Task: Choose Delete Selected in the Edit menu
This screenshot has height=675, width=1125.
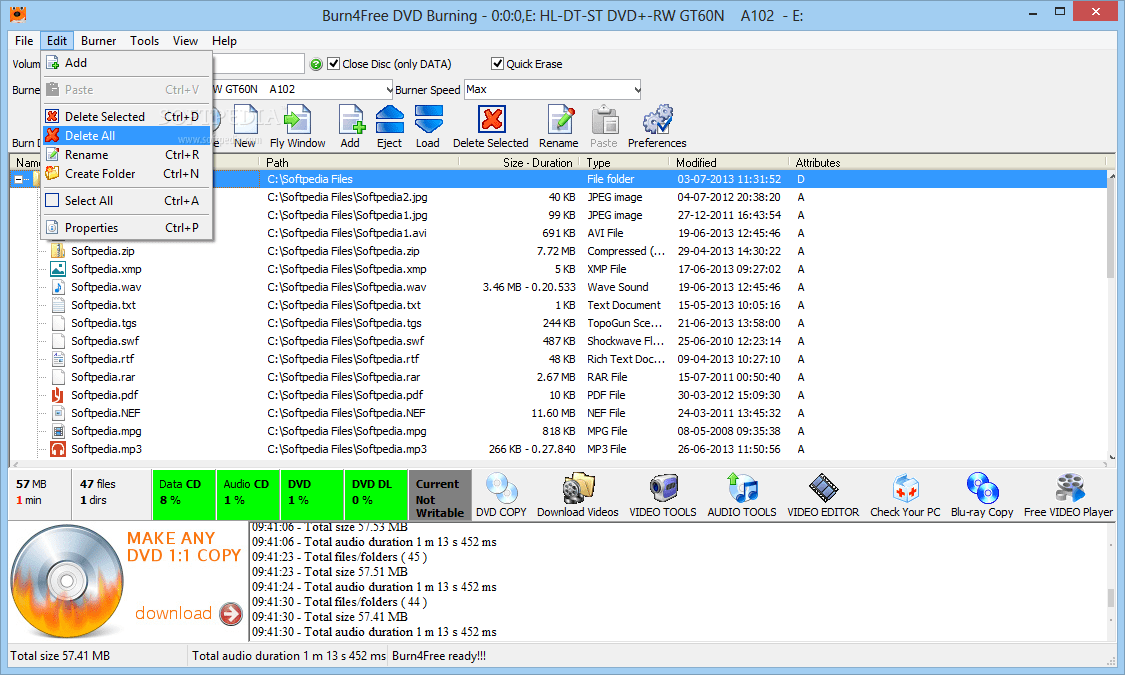Action: tap(127, 116)
